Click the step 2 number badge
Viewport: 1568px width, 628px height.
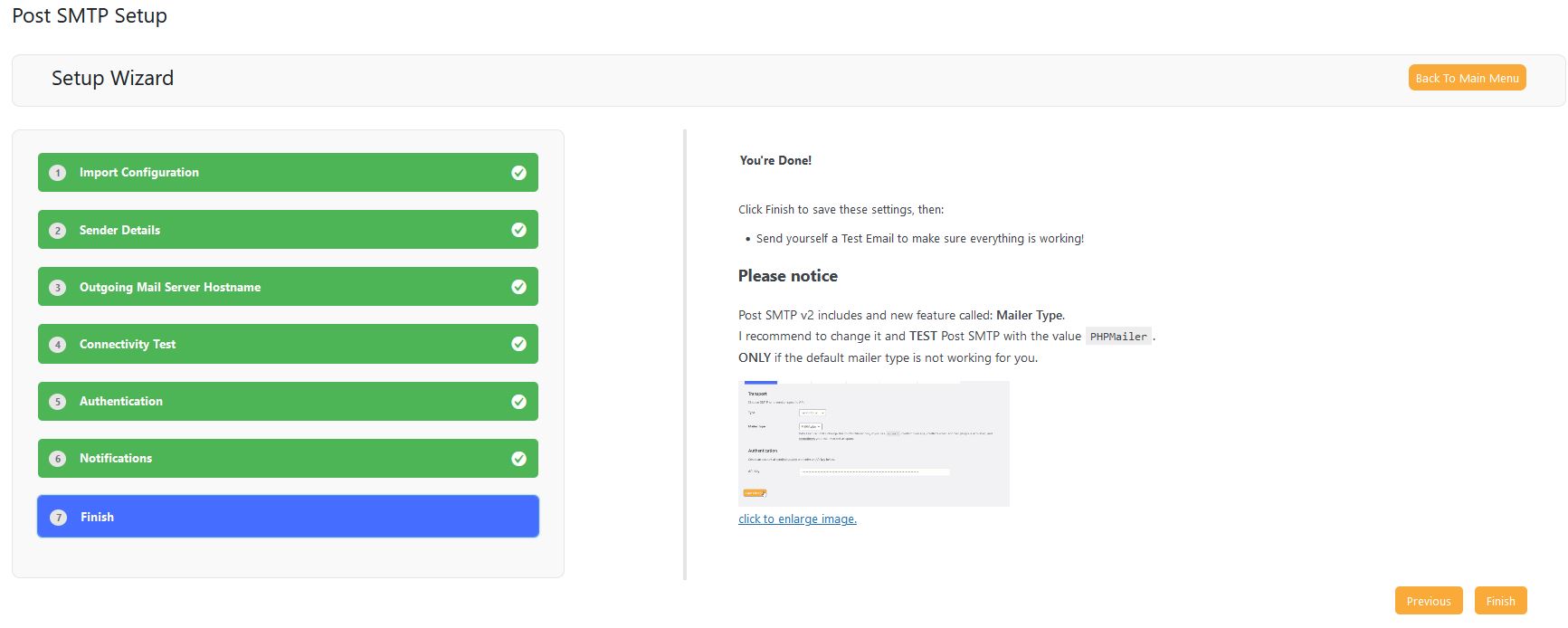coord(58,231)
